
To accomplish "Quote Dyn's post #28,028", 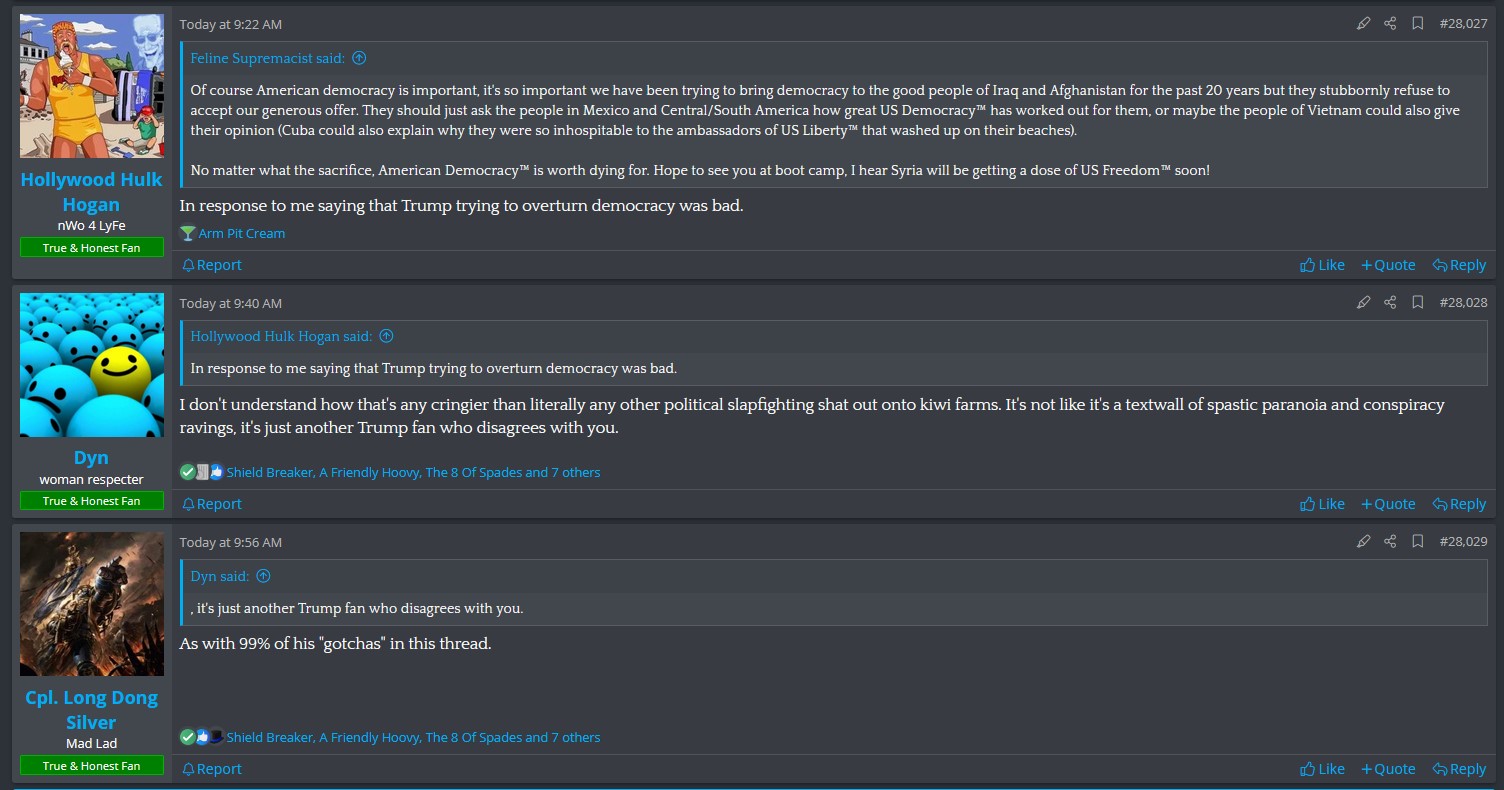I will point(1388,504).
